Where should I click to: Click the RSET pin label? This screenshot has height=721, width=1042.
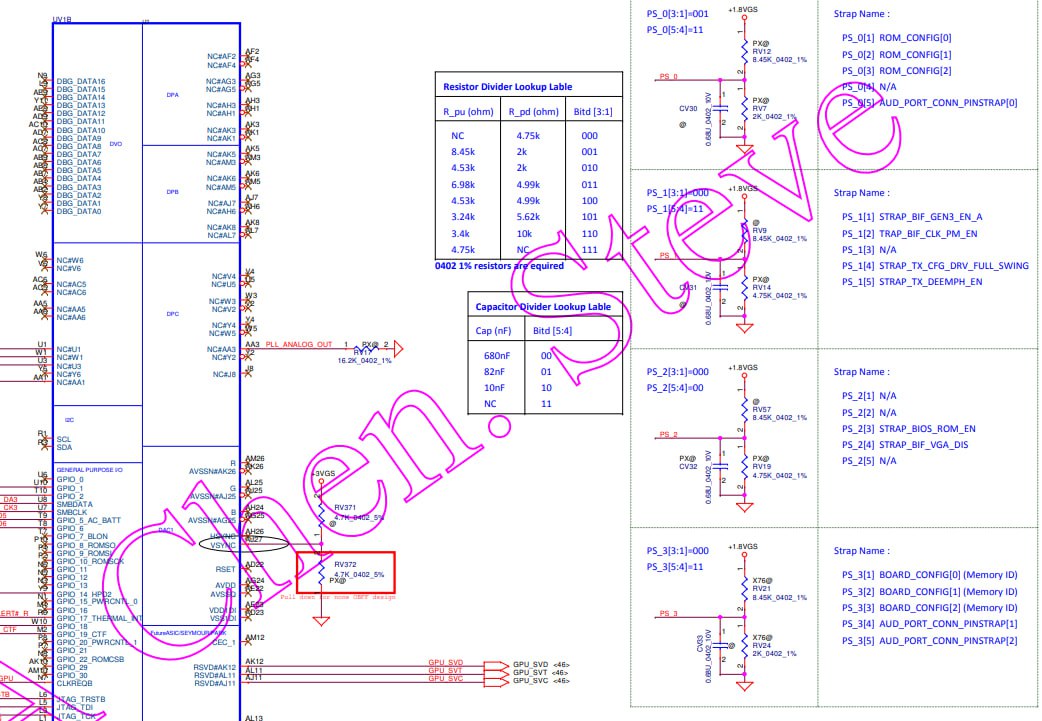(x=225, y=569)
